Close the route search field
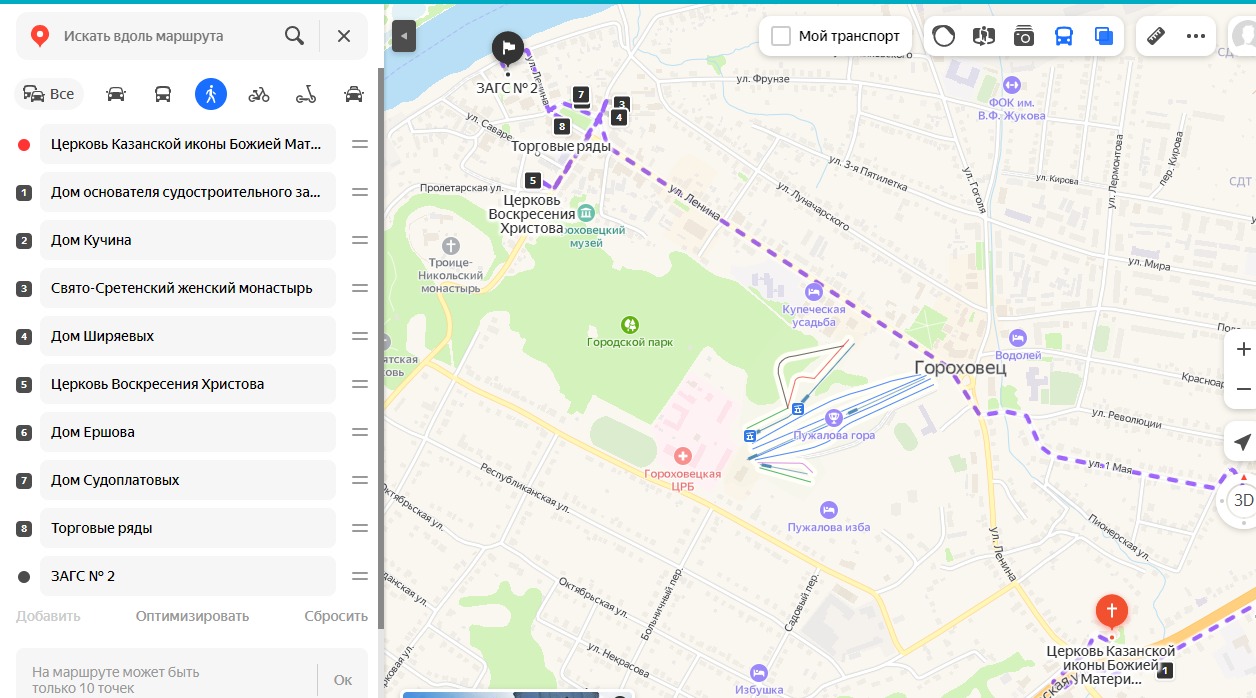 point(344,36)
